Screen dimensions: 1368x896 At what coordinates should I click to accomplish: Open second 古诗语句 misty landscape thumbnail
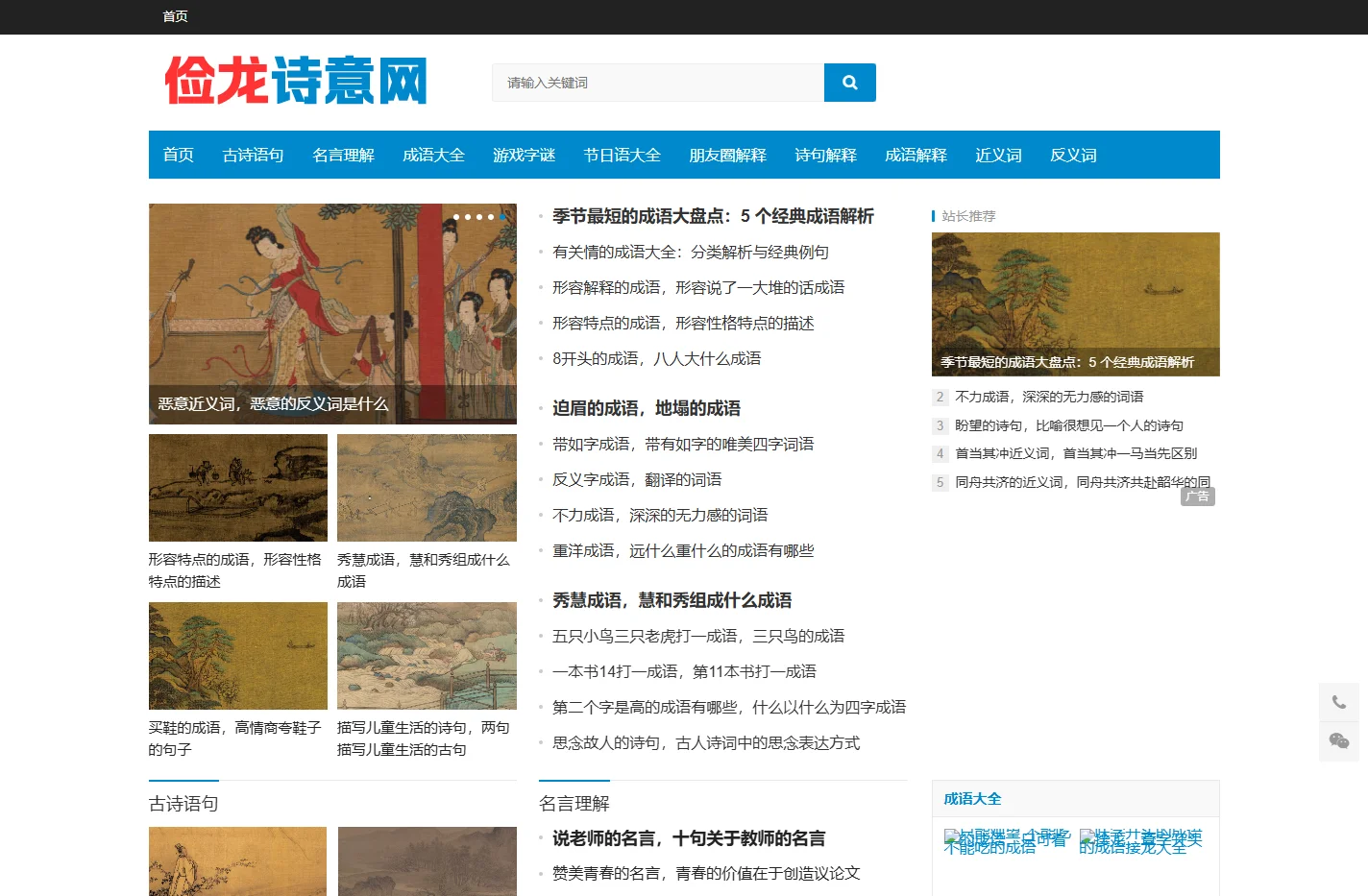point(427,861)
